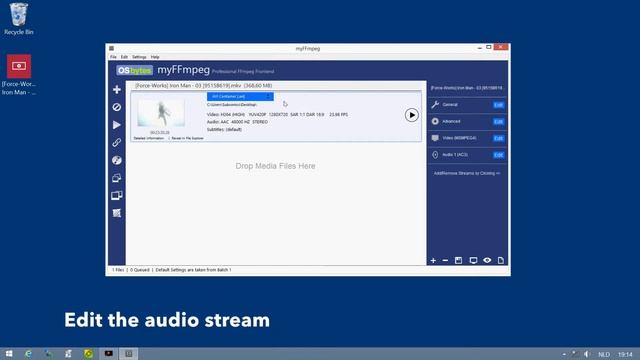Click the Windows Start button

(x=9, y=354)
